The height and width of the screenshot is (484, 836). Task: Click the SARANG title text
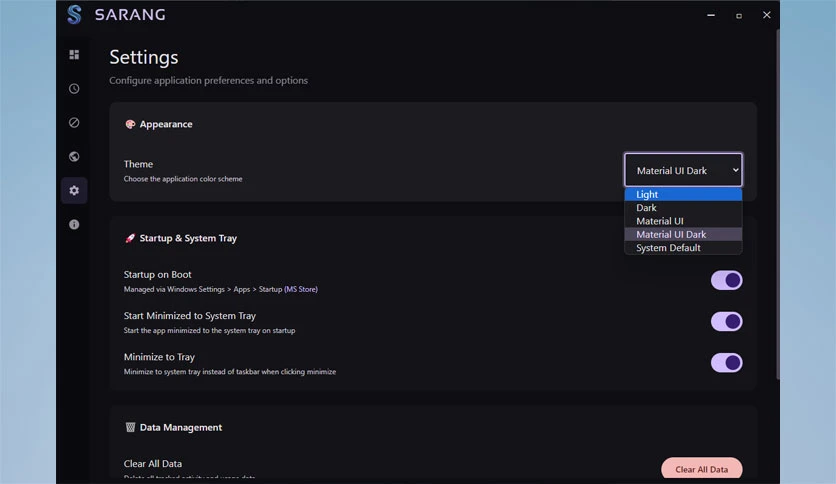(x=130, y=14)
